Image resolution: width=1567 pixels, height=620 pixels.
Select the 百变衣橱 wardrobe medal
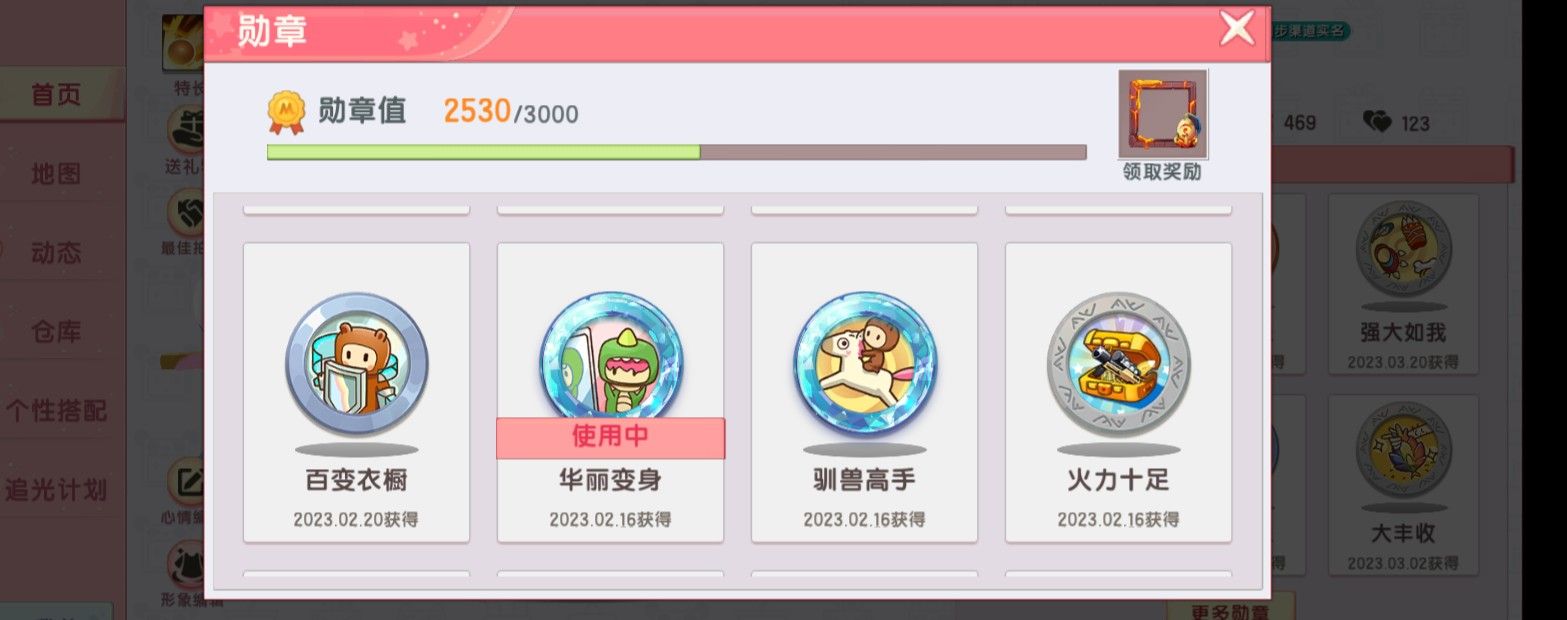(356, 393)
